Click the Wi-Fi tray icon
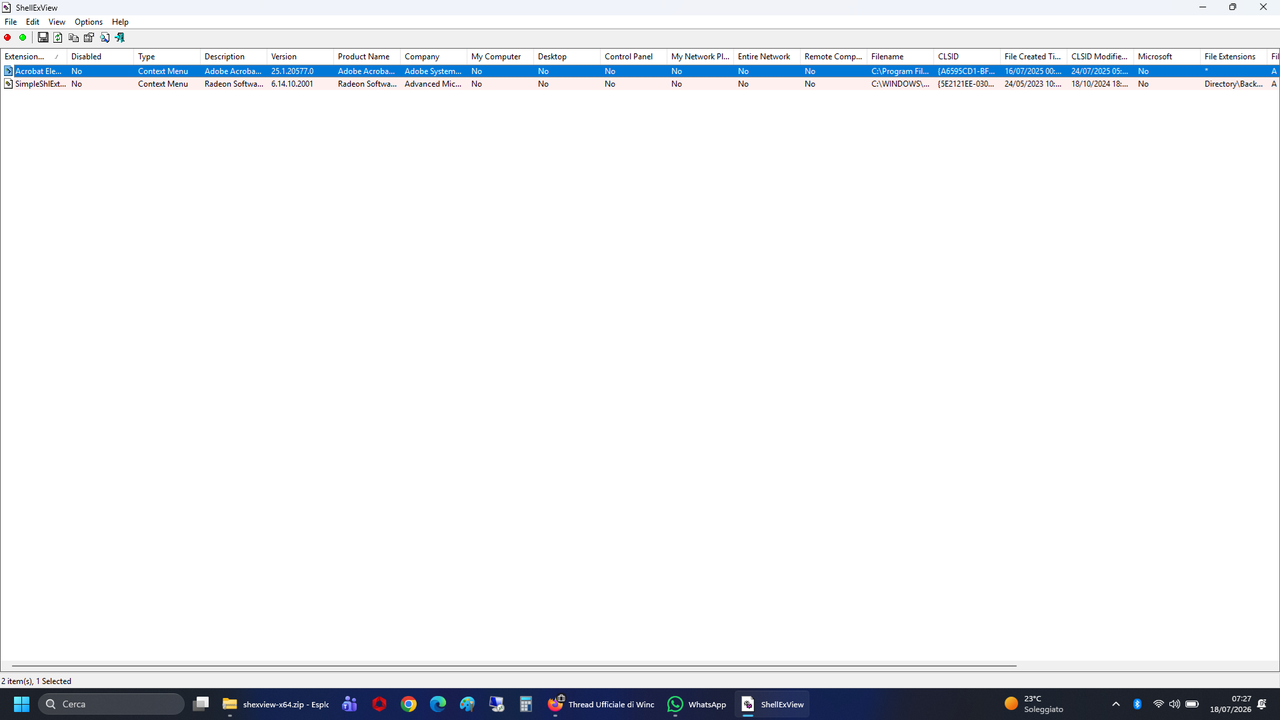This screenshot has height=720, width=1280. (1158, 704)
